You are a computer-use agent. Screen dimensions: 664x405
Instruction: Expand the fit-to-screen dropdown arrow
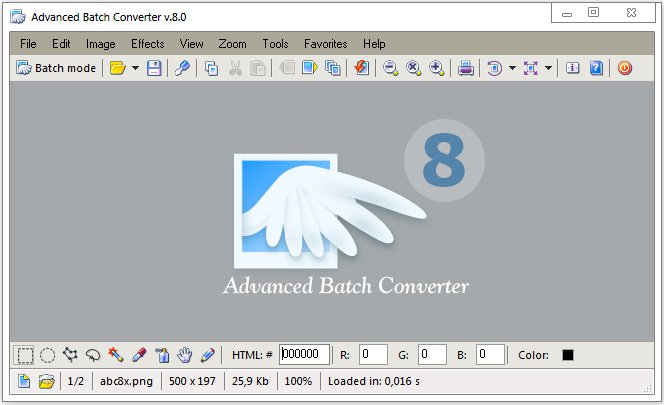click(x=548, y=68)
